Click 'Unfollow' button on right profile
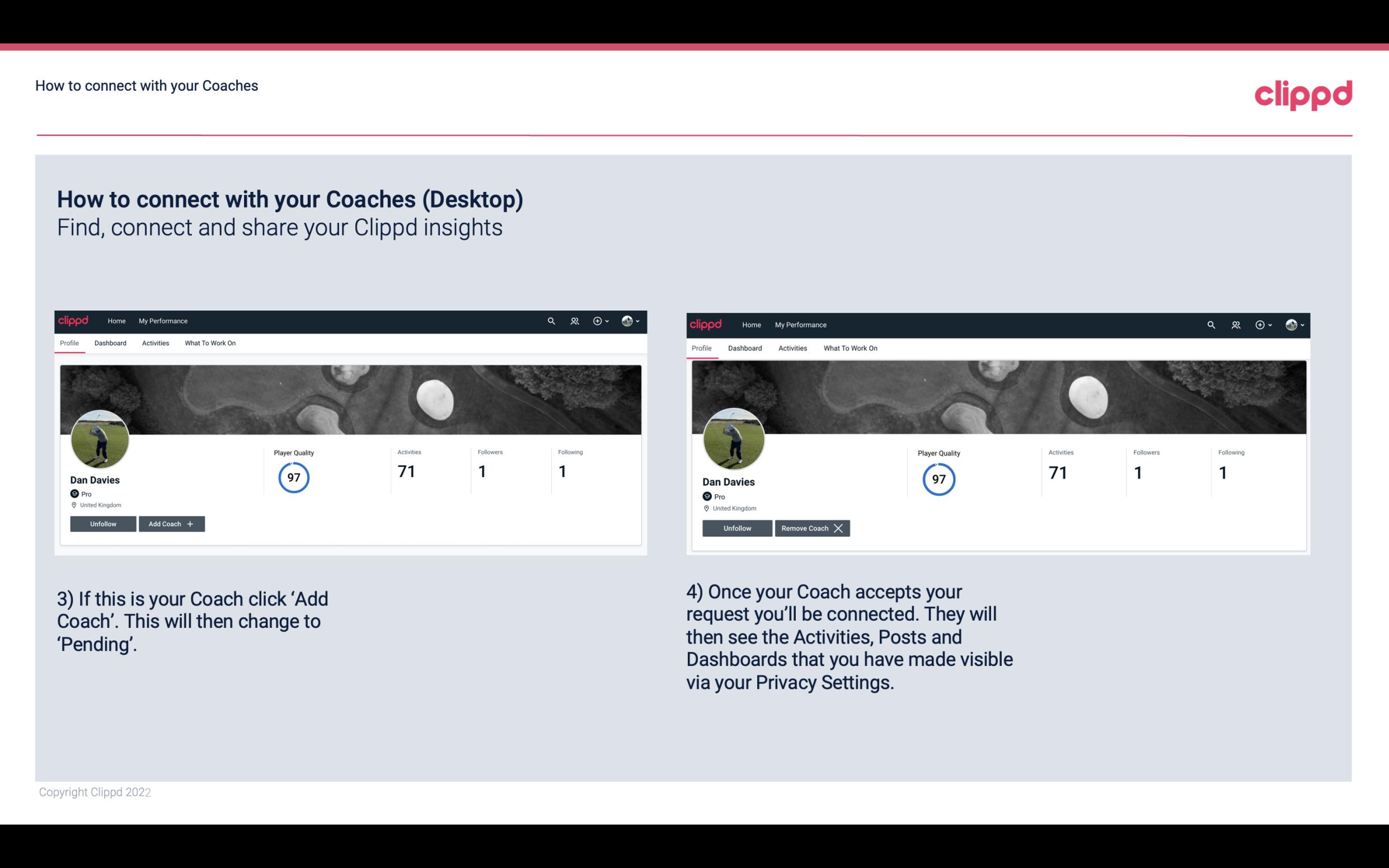 (736, 528)
